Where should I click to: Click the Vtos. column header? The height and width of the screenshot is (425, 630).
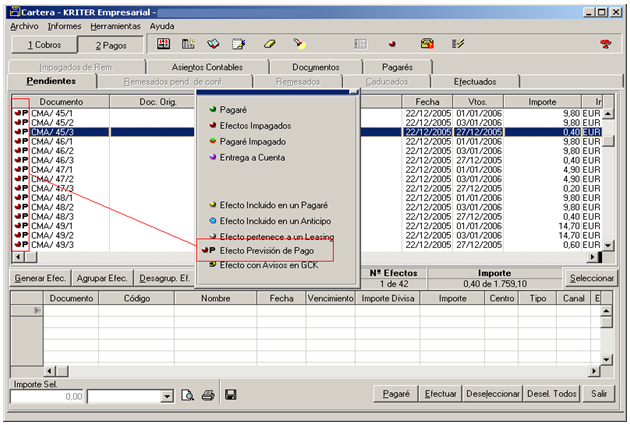pyautogui.click(x=478, y=102)
